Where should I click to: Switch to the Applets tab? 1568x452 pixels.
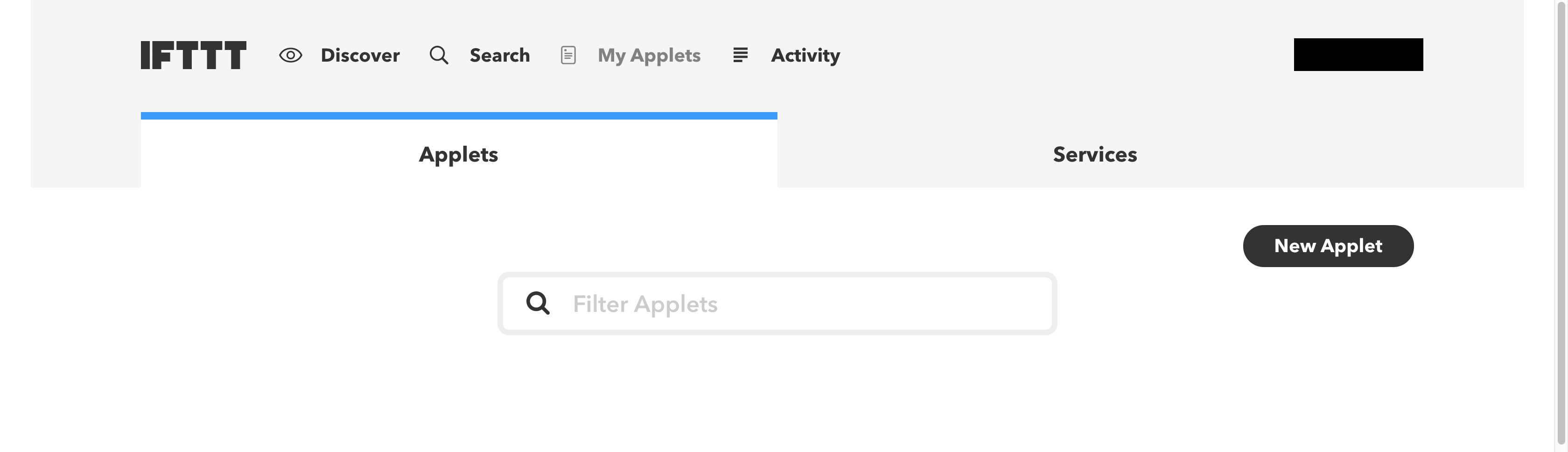pos(459,154)
